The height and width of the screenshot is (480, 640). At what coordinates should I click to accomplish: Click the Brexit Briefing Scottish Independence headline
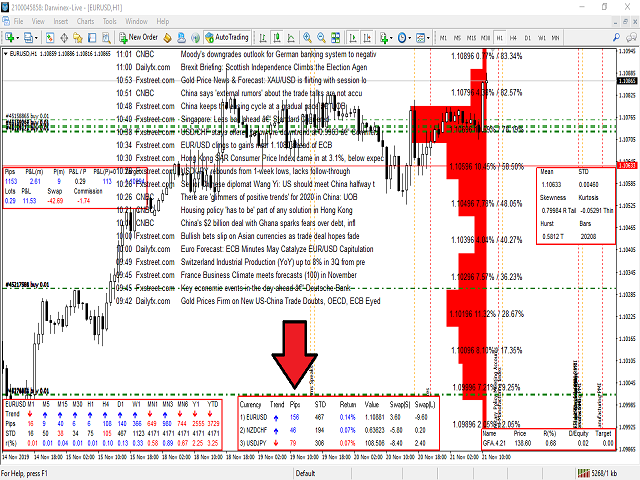(274, 67)
